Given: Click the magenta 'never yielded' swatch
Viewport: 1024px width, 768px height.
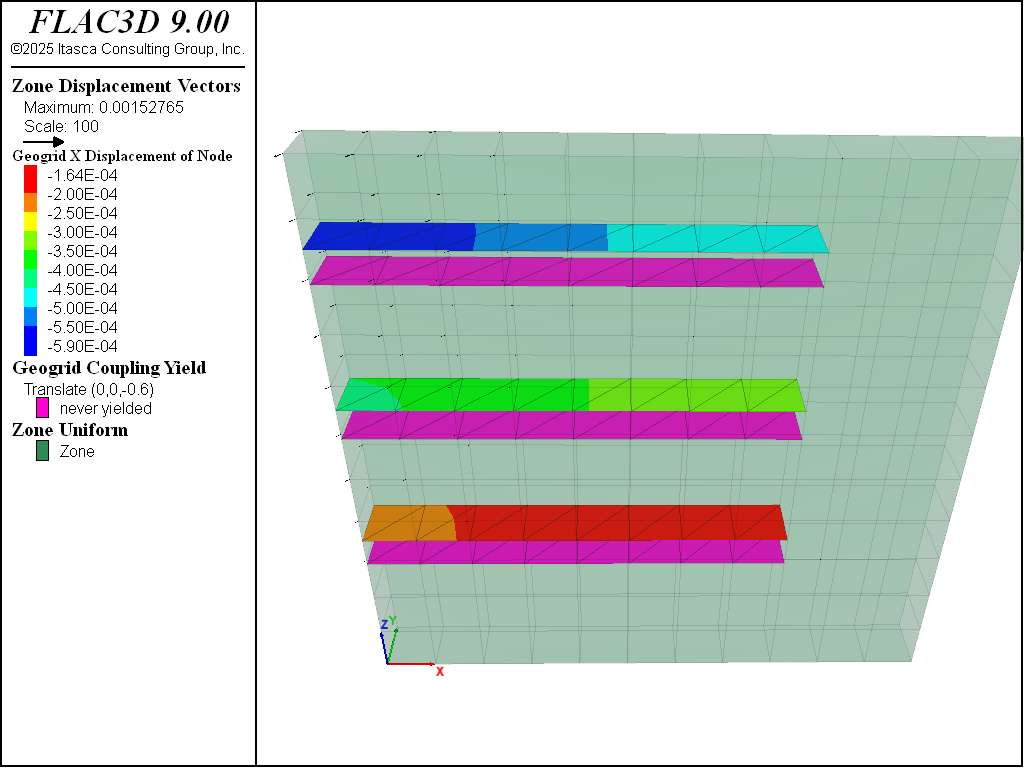Looking at the screenshot, I should (x=42, y=408).
